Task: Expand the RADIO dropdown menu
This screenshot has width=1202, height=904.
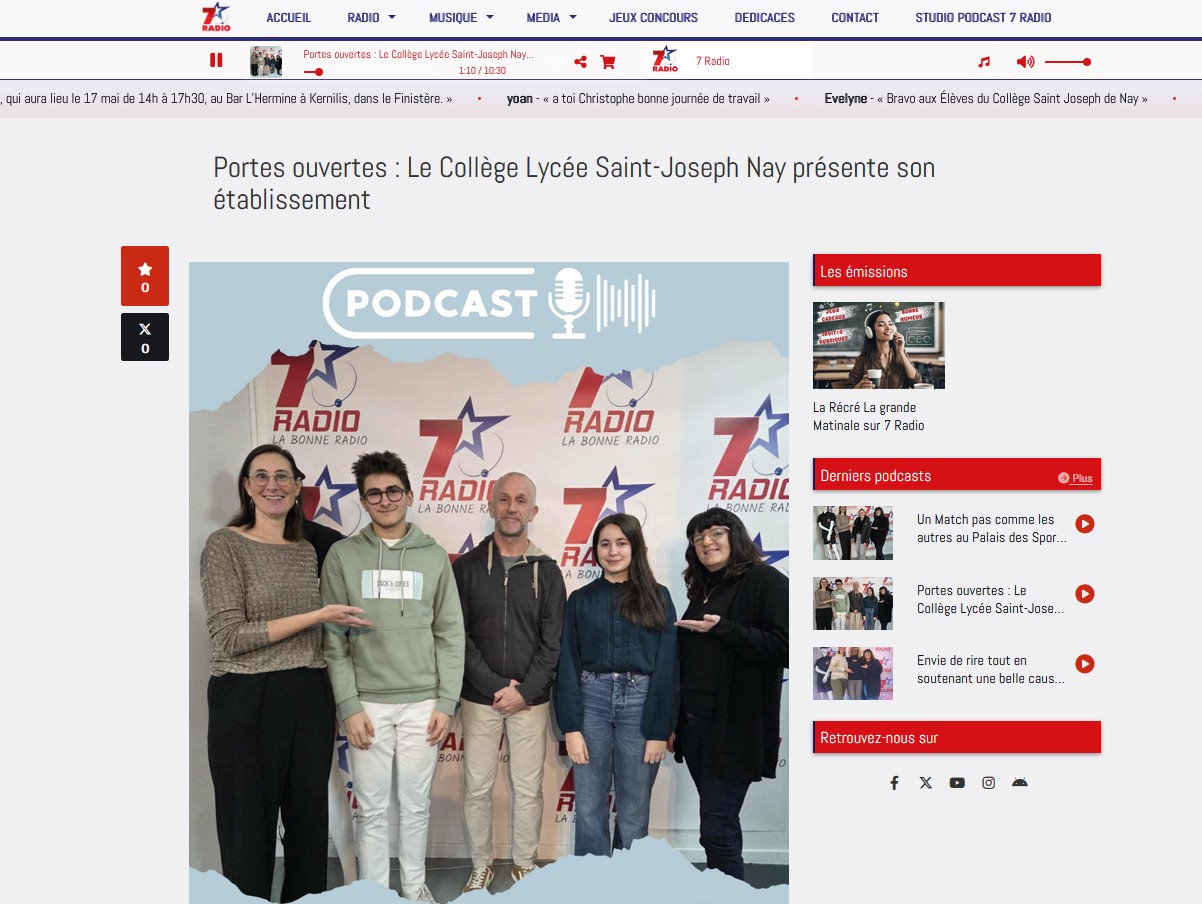Action: coord(371,17)
